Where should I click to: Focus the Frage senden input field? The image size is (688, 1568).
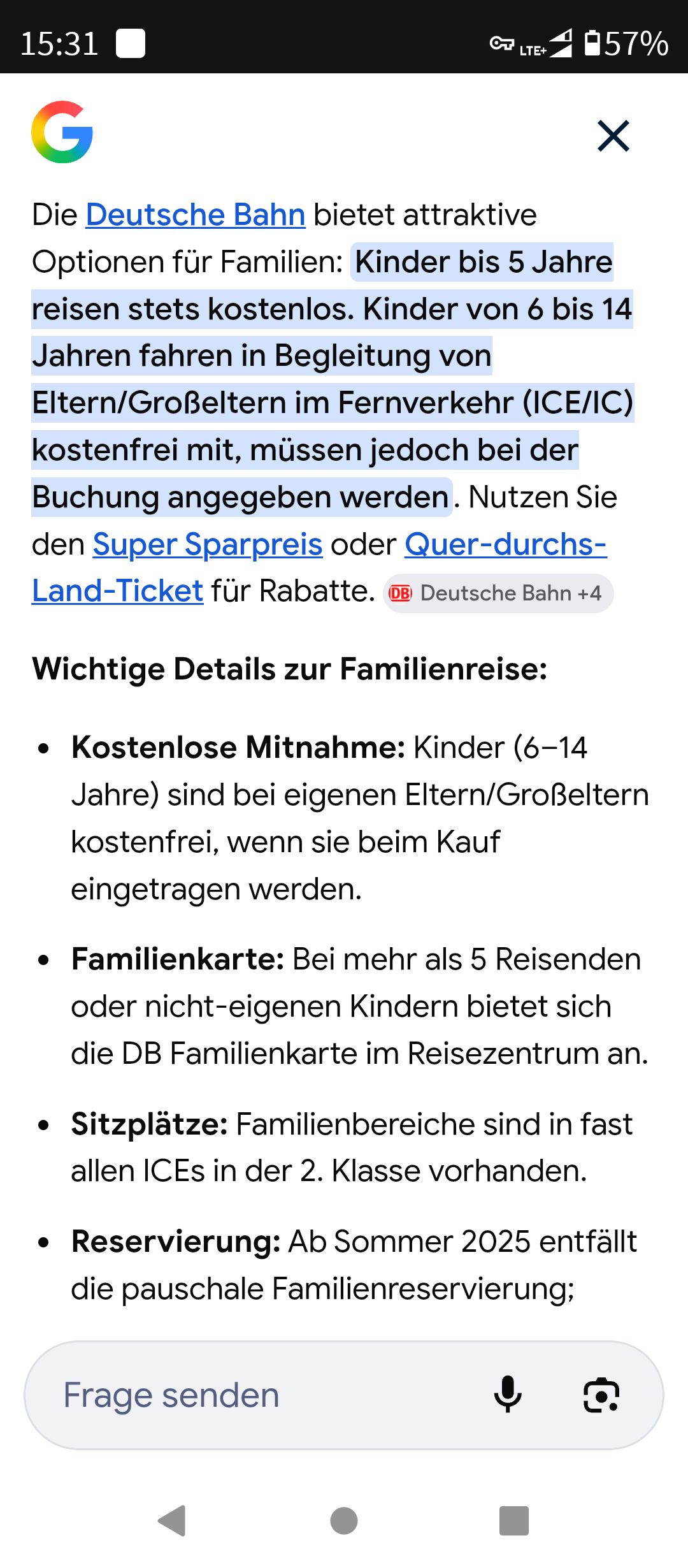pyautogui.click(x=255, y=1395)
